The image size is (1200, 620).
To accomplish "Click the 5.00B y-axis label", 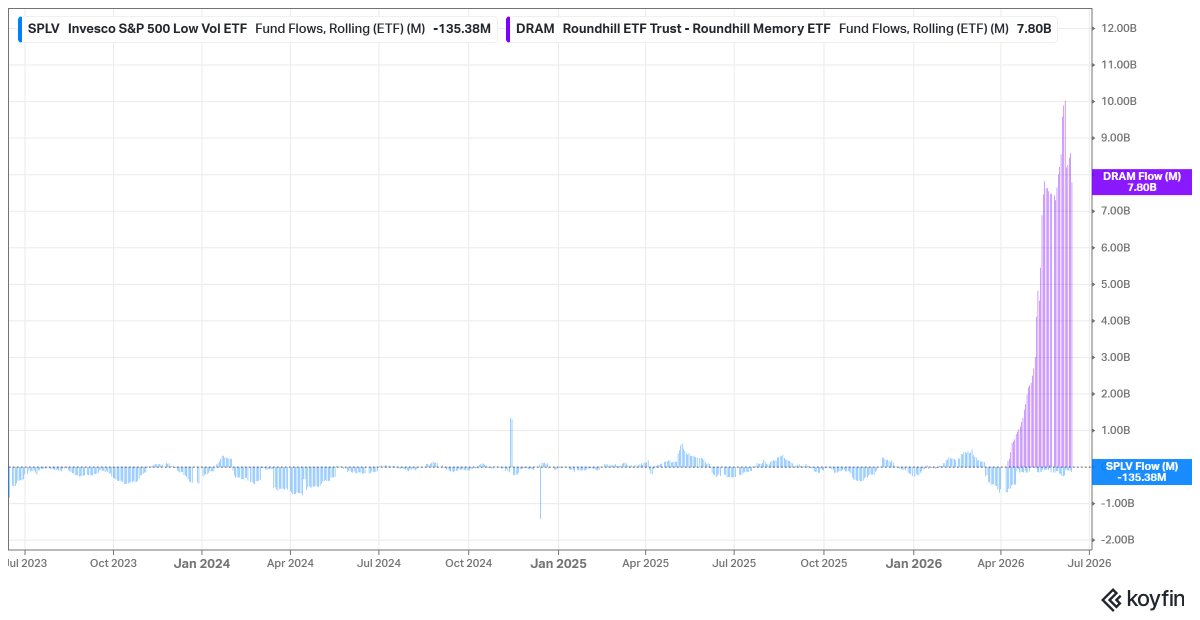I will point(1114,284).
